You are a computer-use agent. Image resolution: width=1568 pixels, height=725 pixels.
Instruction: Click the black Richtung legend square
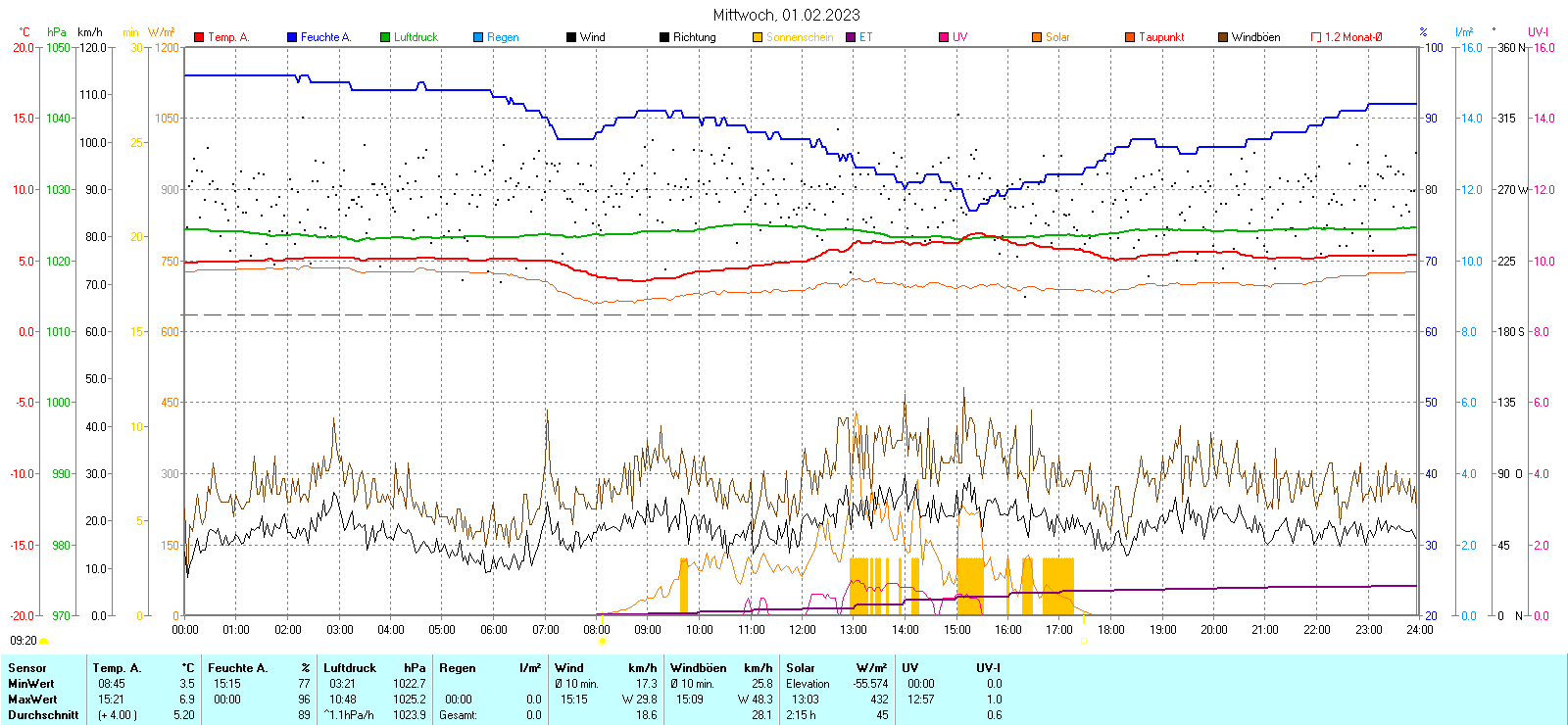[x=664, y=37]
